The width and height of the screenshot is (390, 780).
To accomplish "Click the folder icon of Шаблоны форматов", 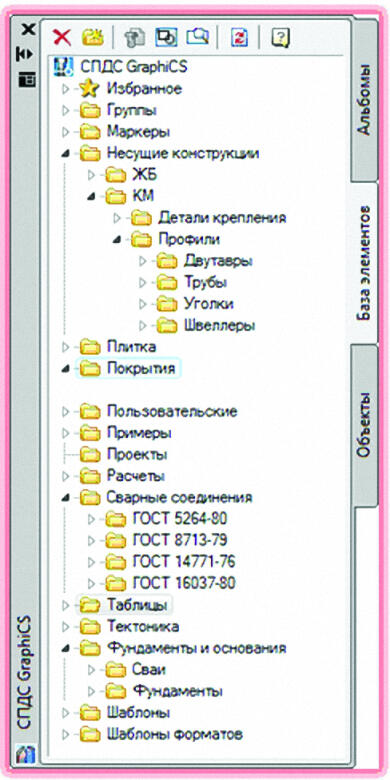I will tap(90, 734).
